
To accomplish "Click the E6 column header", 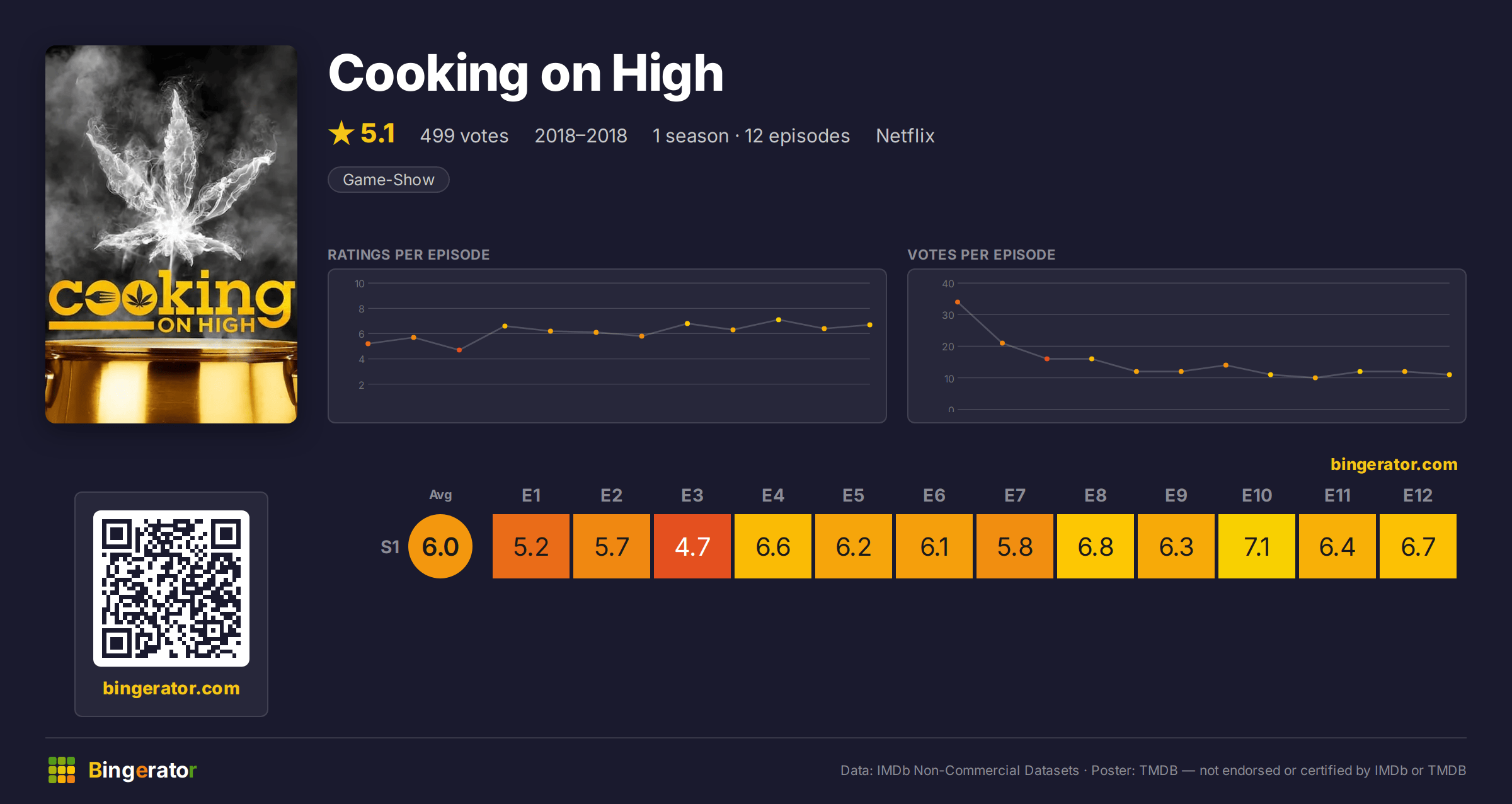I will pos(934,496).
